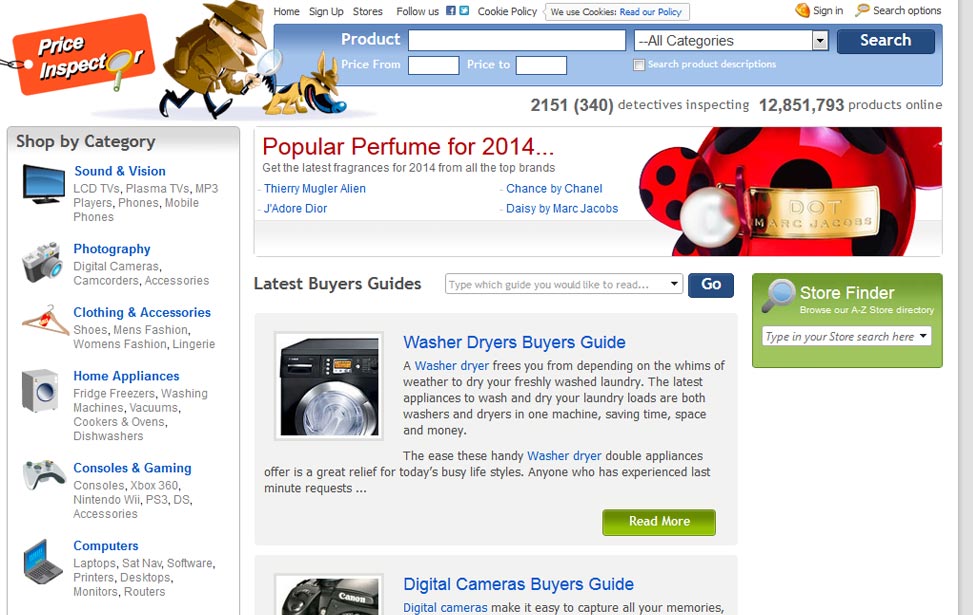
Task: Click the Store Finder magnifier icon
Action: [x=779, y=295]
